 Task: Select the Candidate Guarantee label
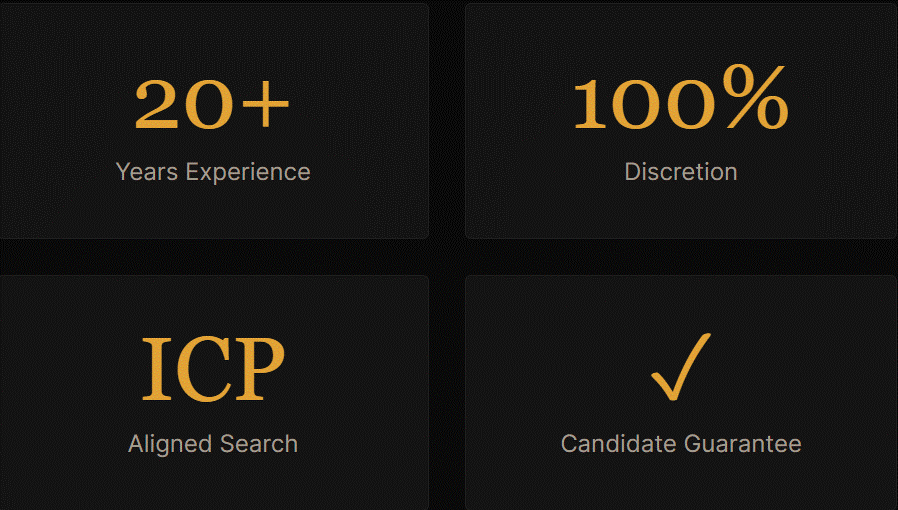pos(681,444)
